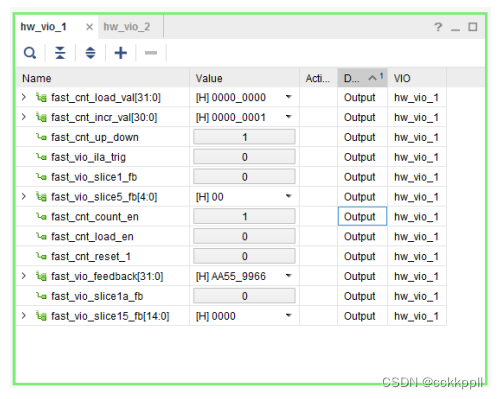
Task: Click the fast_vio_ila_trig signal name
Action: [x=88, y=157]
